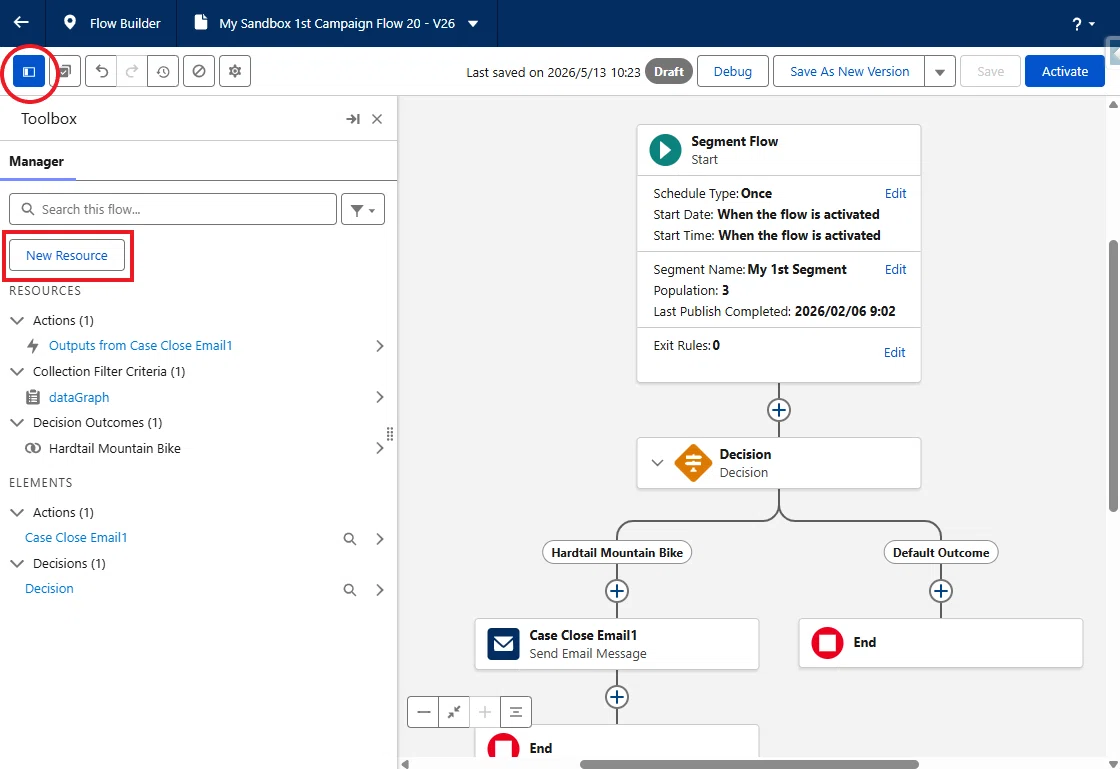Open the search filter dropdown
Screen dimensions: 1120x769
tap(363, 209)
